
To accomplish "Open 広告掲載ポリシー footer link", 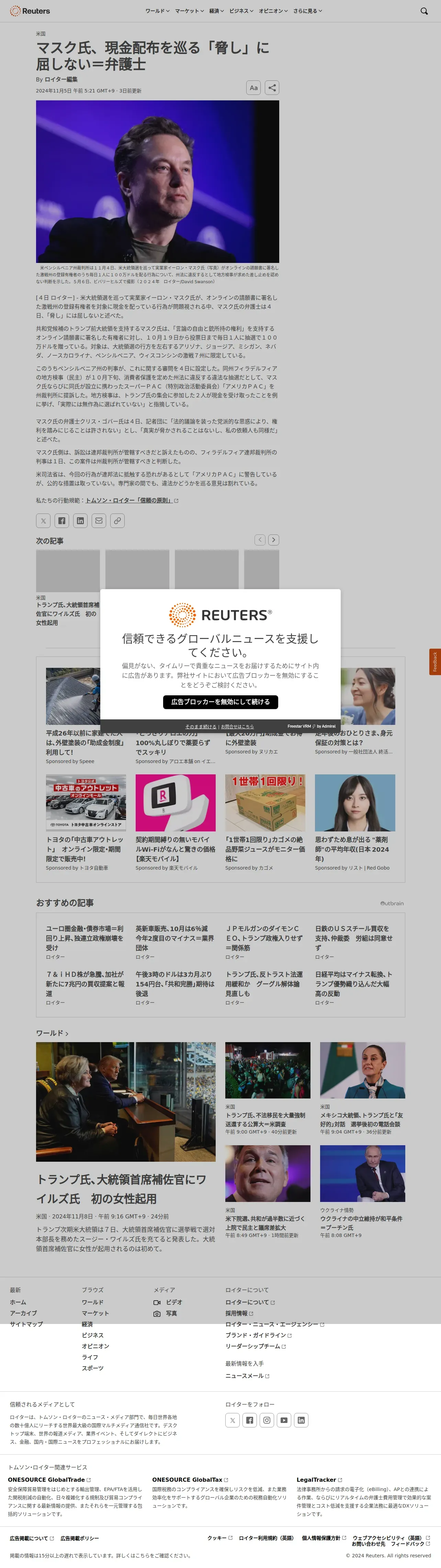I will (80, 1538).
